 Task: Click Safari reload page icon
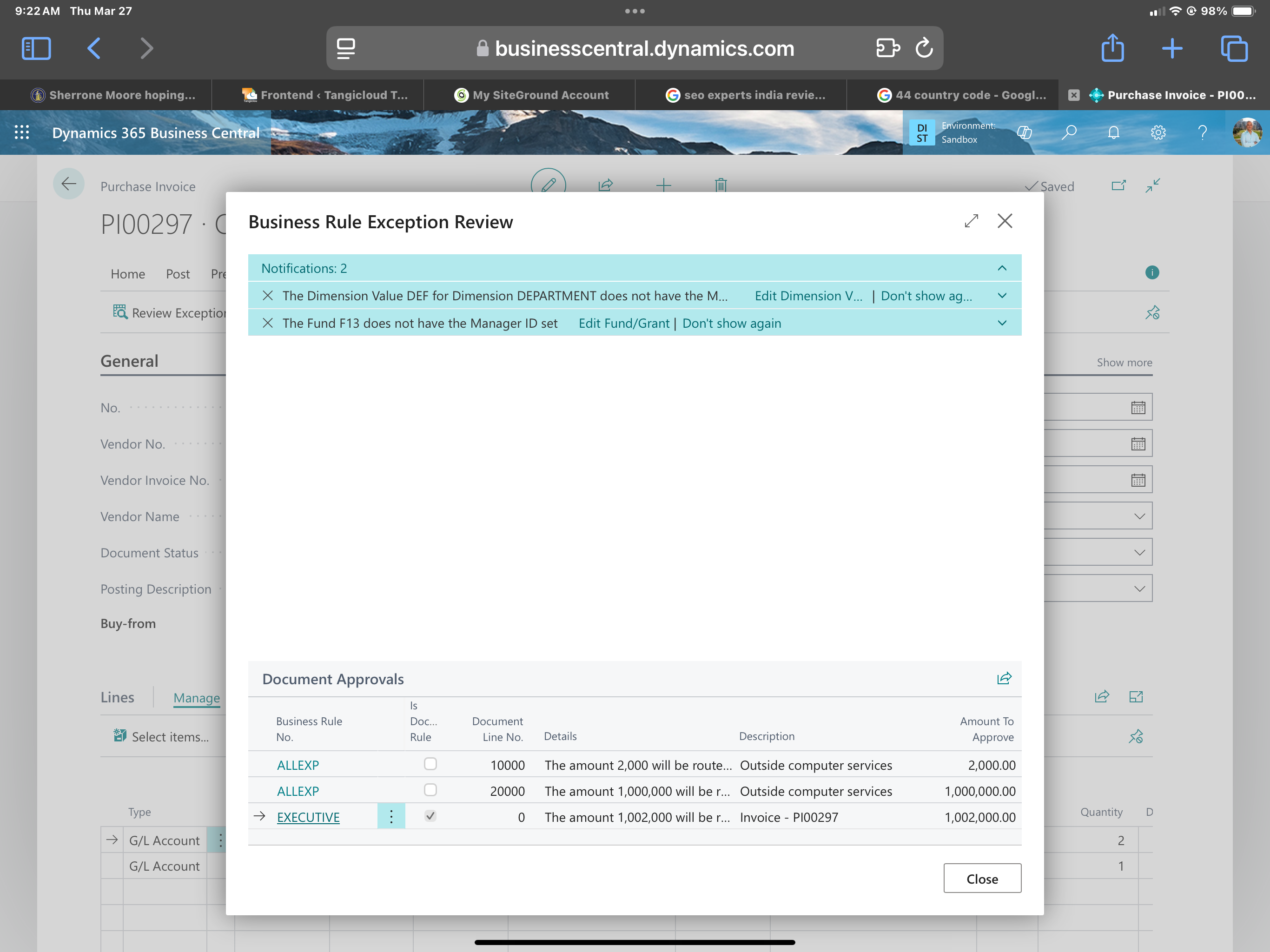coord(924,48)
